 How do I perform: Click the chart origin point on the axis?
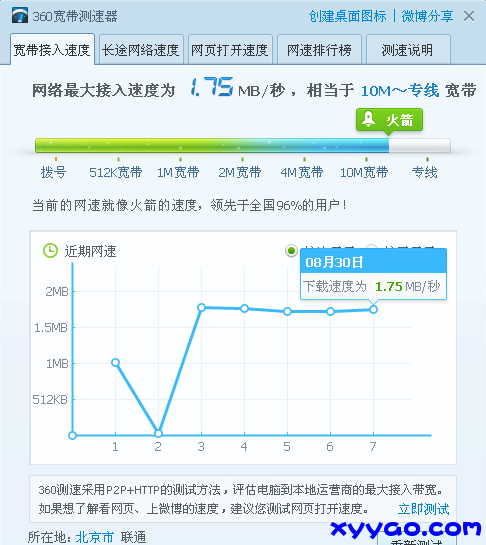(x=72, y=435)
